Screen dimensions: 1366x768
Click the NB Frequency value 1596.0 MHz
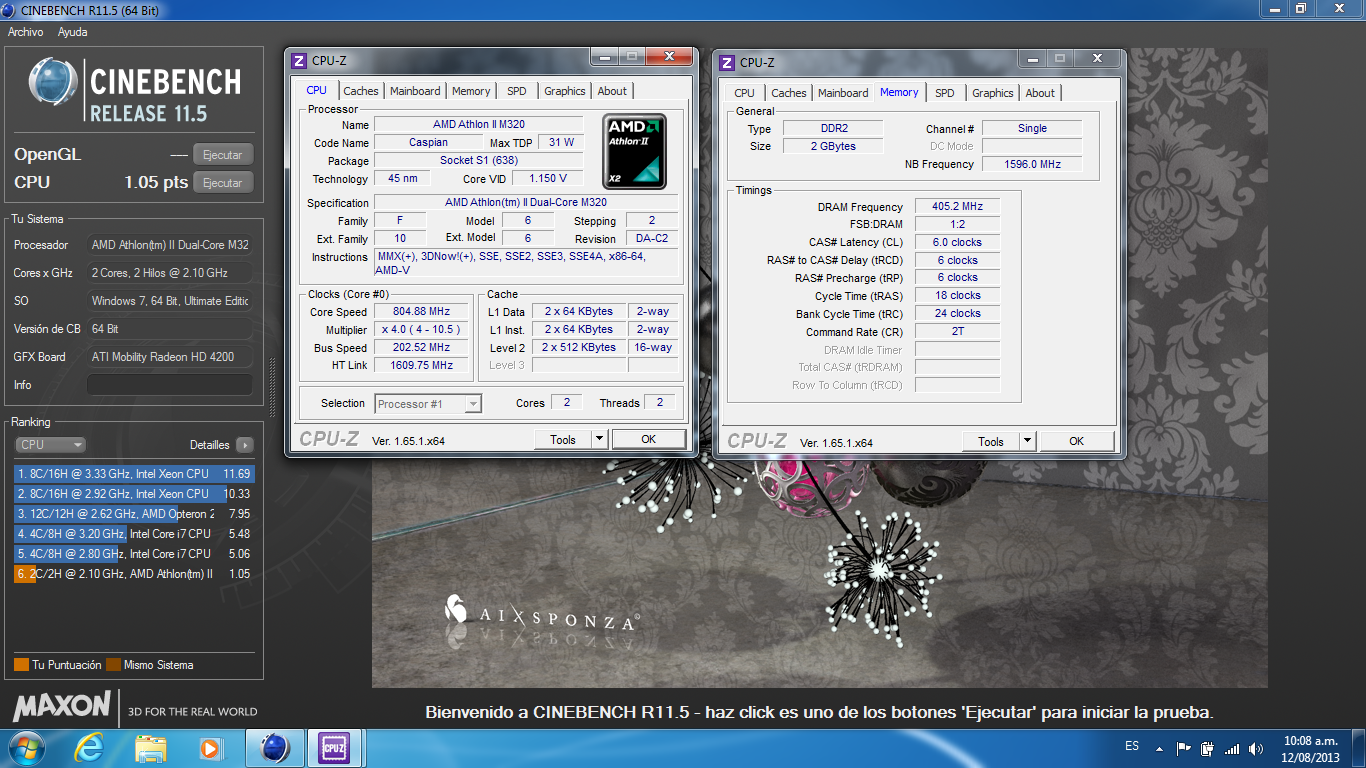pos(1032,164)
